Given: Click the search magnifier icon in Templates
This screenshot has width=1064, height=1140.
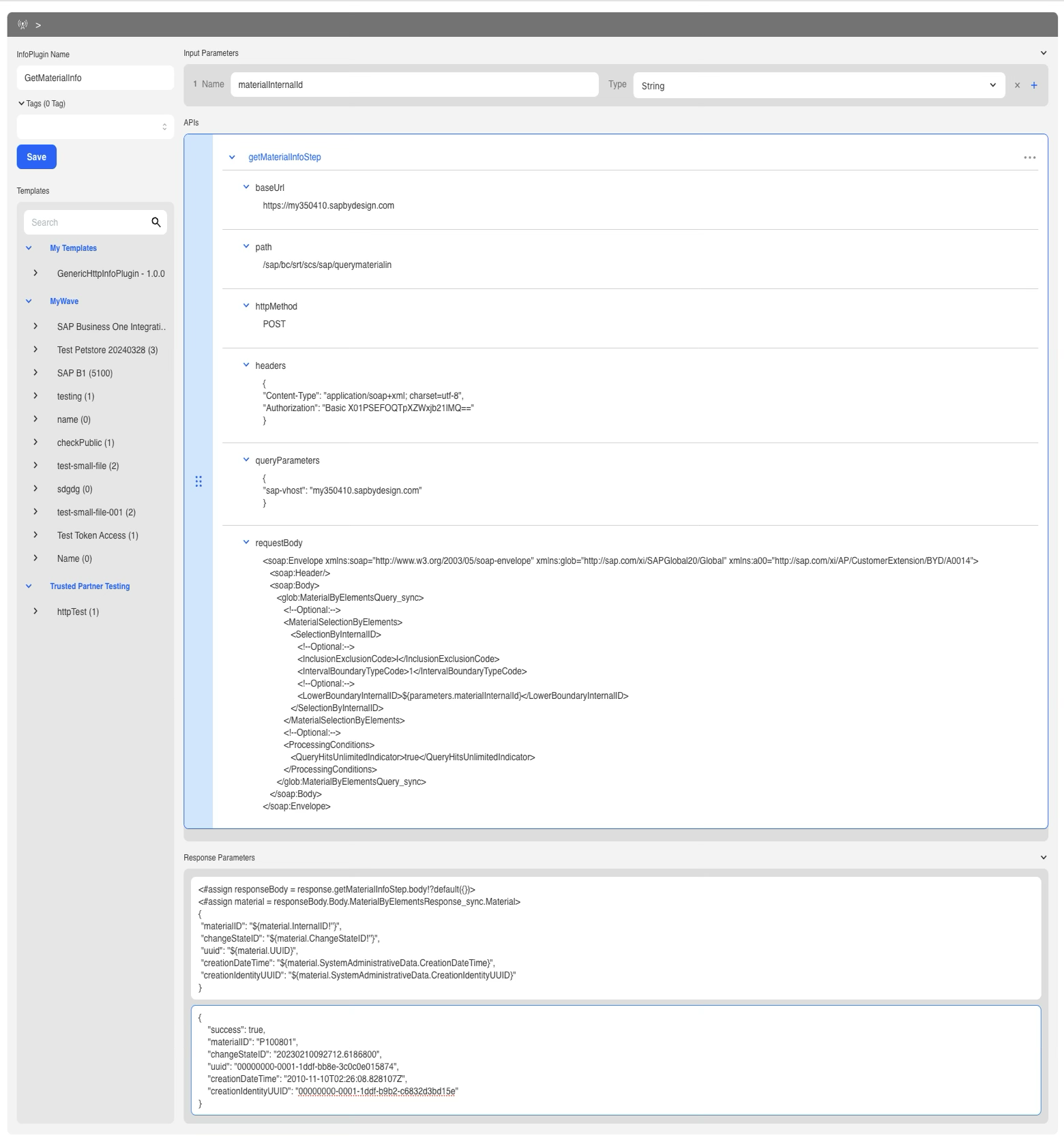Looking at the screenshot, I should click(x=156, y=222).
